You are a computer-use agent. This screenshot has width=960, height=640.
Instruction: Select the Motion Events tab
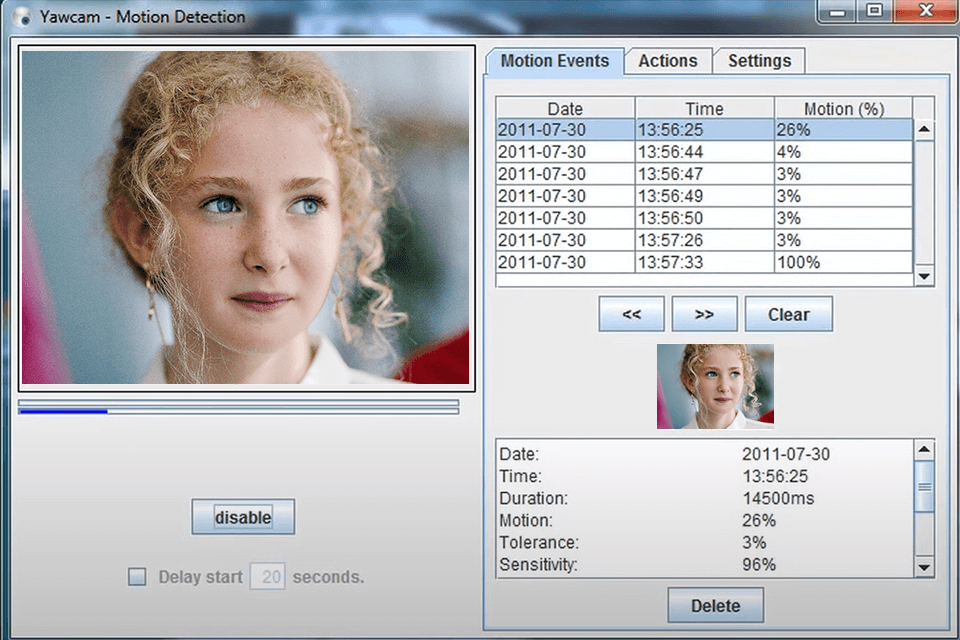coord(554,61)
